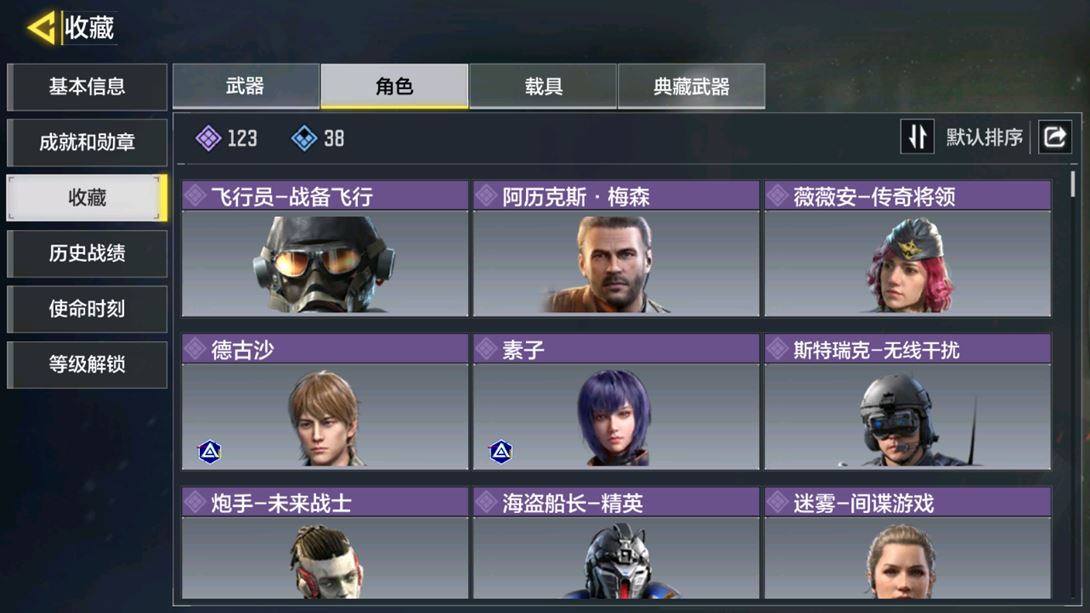Switch to the 武器 tab
This screenshot has height=613, width=1090.
tap(246, 86)
